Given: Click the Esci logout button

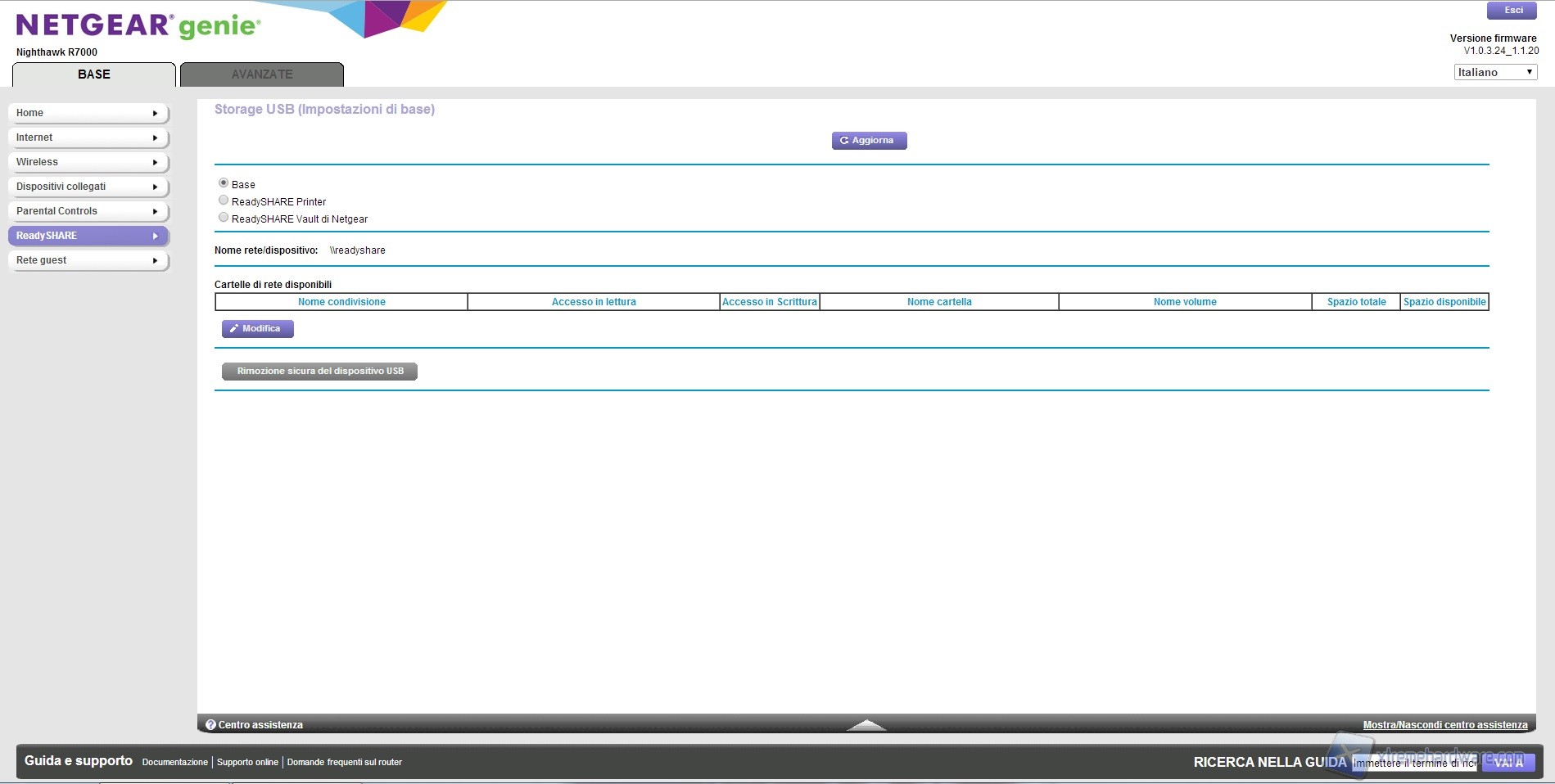Looking at the screenshot, I should coord(1513,11).
